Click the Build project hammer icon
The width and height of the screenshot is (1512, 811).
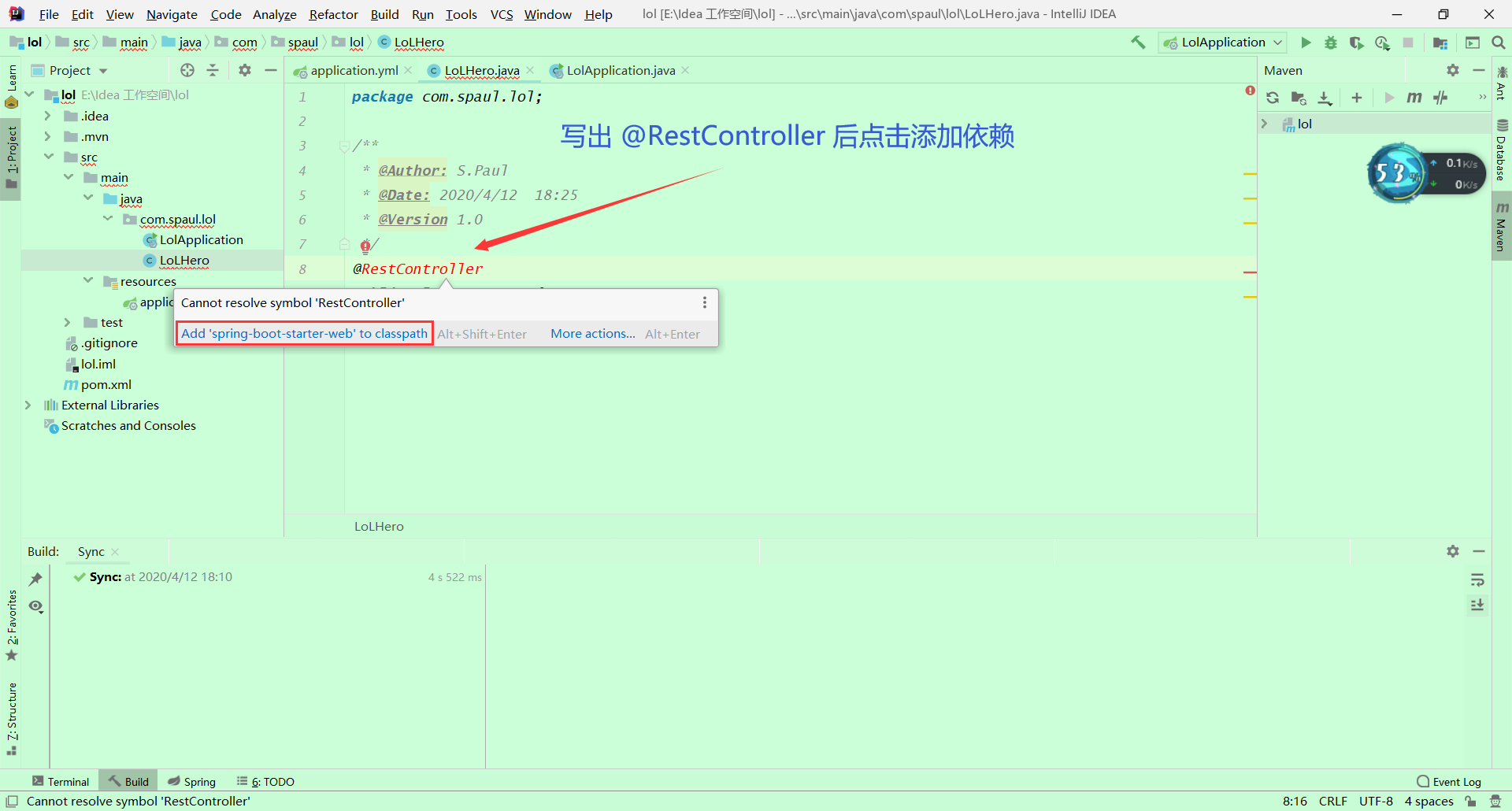coord(1139,43)
